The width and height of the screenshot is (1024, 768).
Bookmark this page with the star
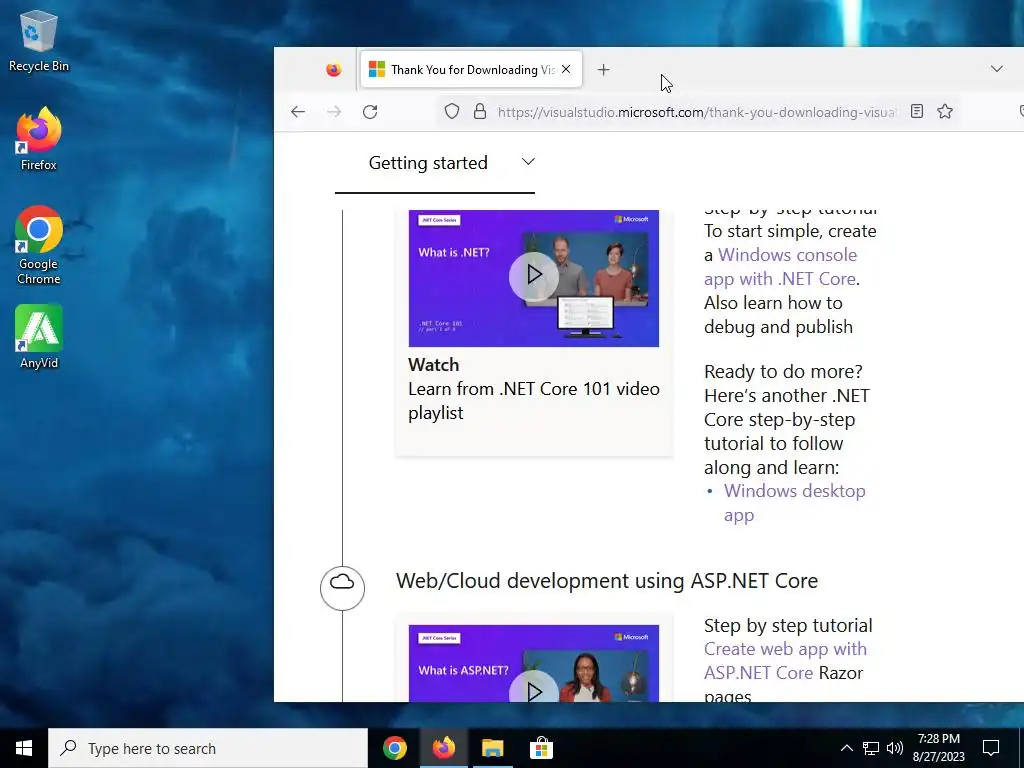[x=945, y=112]
